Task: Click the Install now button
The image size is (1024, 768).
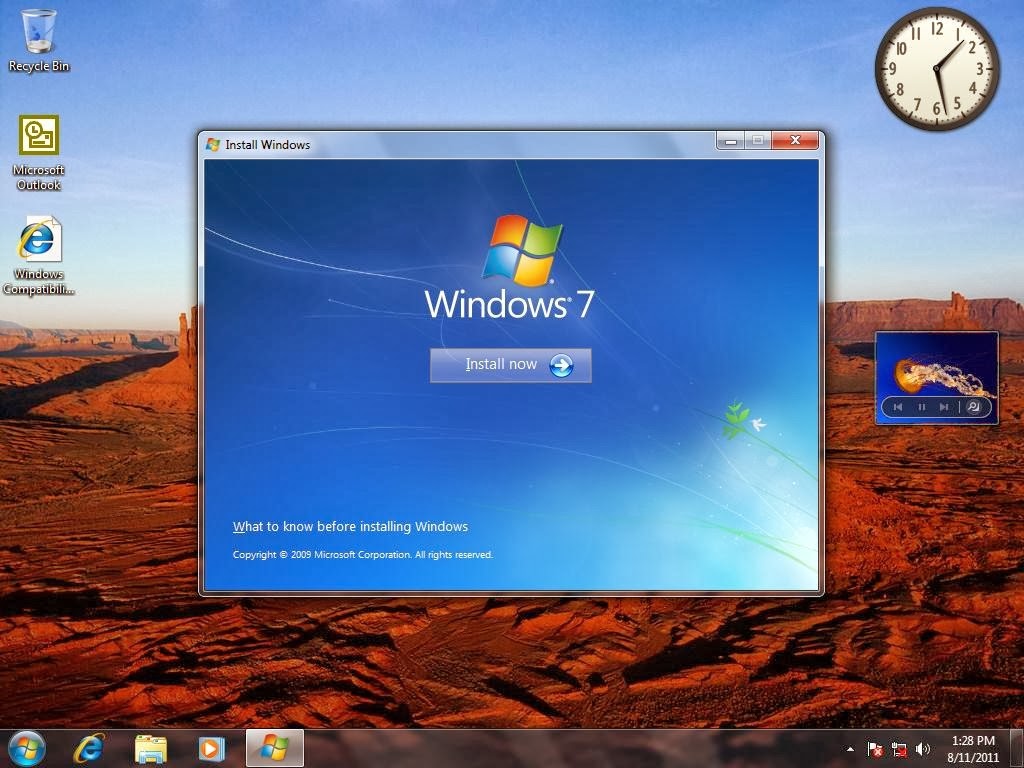Action: point(510,364)
